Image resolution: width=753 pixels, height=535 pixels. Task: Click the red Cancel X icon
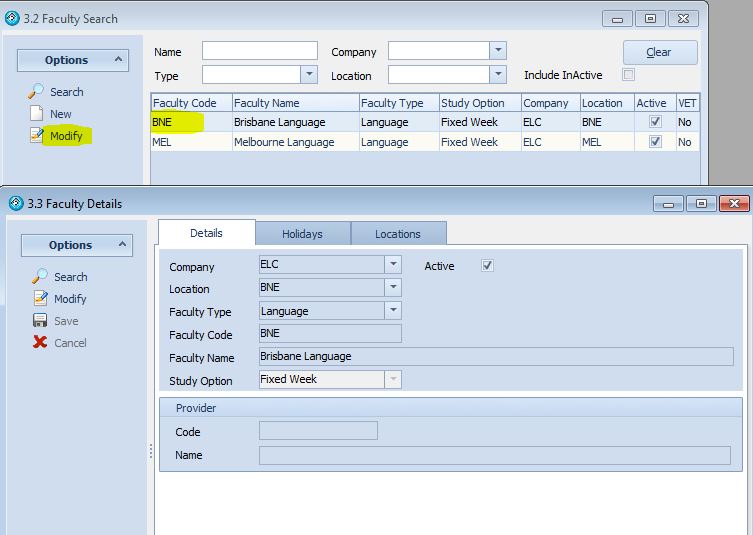point(40,342)
